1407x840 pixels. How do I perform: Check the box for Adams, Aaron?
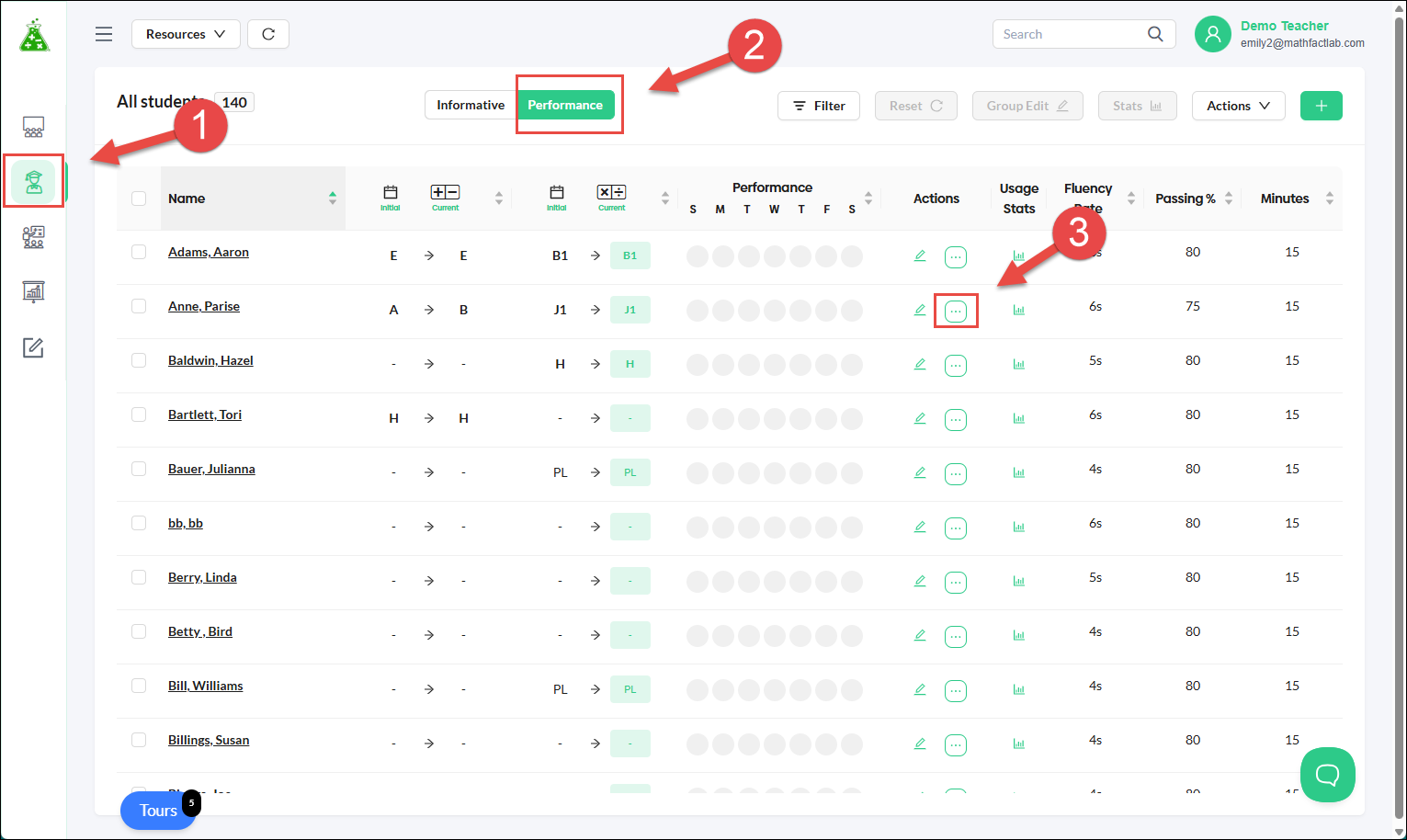tap(139, 252)
